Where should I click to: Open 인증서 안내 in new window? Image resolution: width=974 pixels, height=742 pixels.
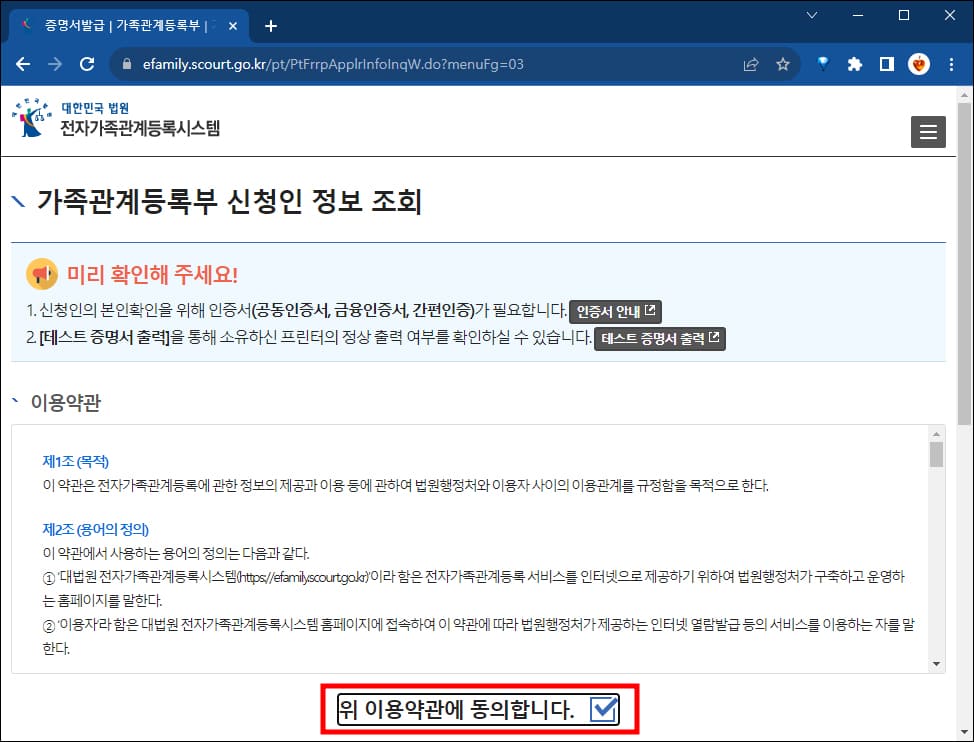click(x=614, y=312)
